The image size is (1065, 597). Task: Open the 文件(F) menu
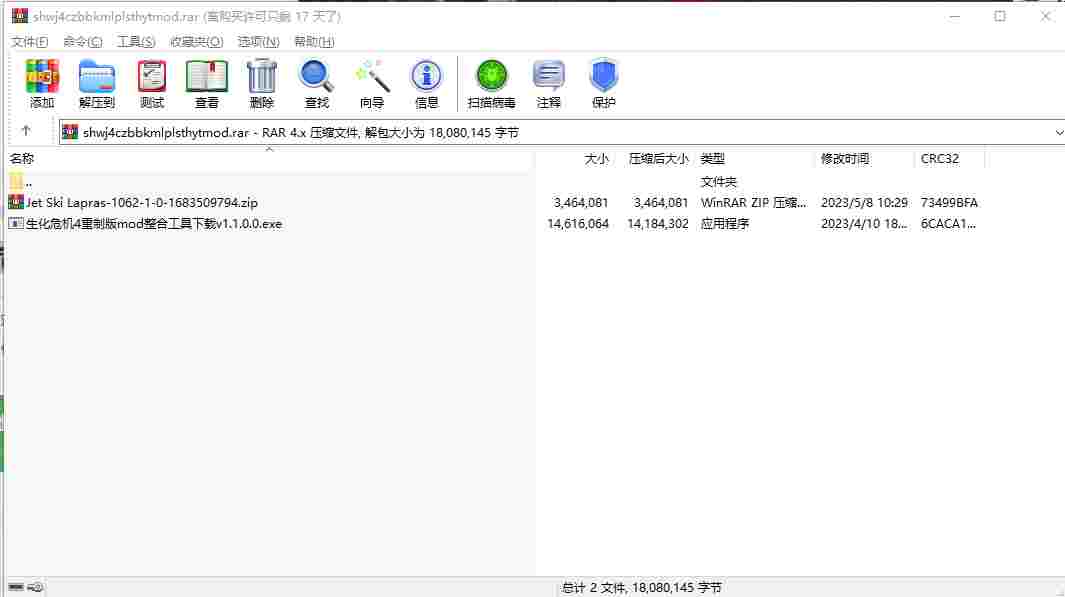click(29, 41)
